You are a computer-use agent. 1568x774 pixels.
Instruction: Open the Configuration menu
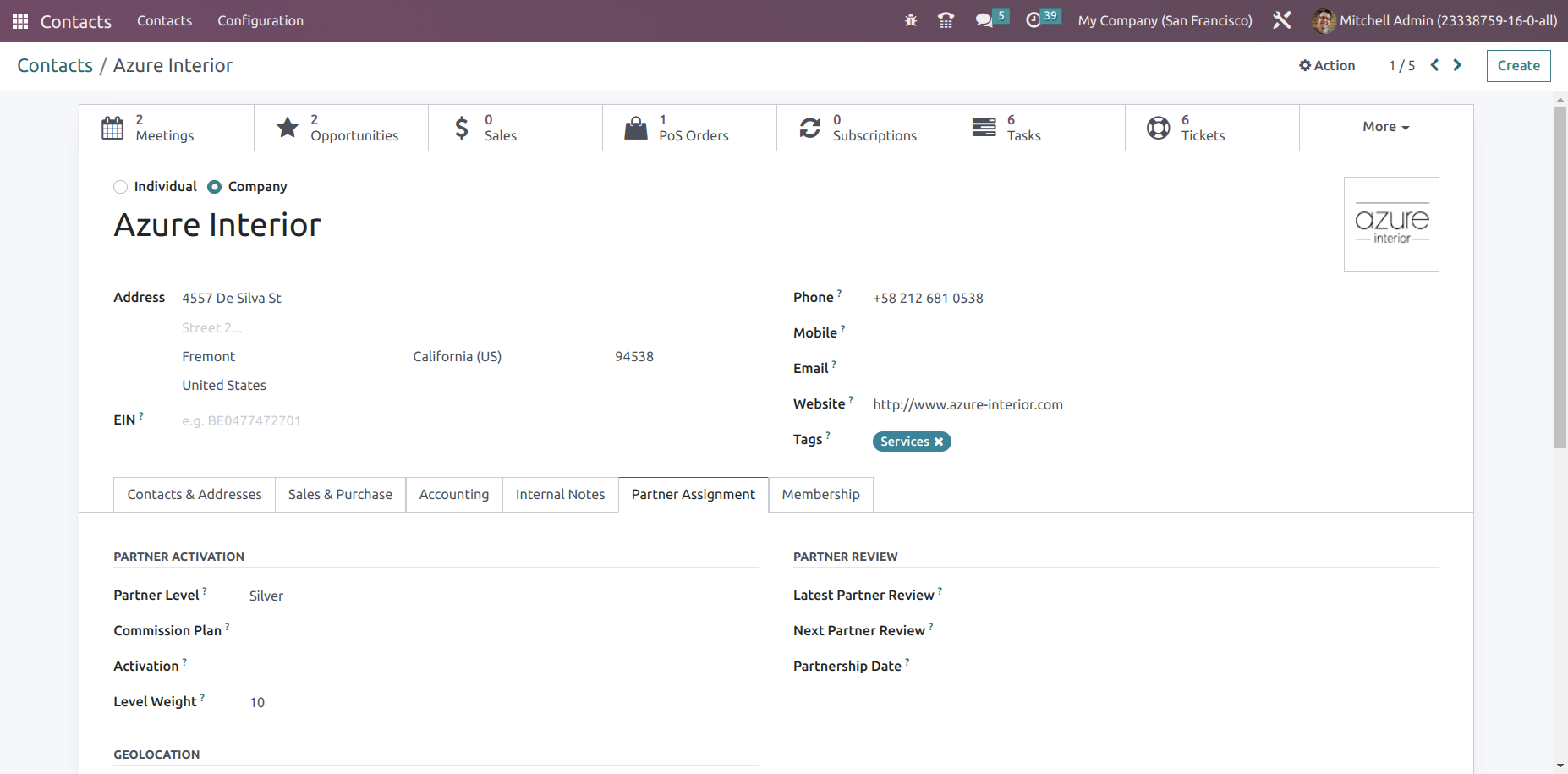pos(260,20)
